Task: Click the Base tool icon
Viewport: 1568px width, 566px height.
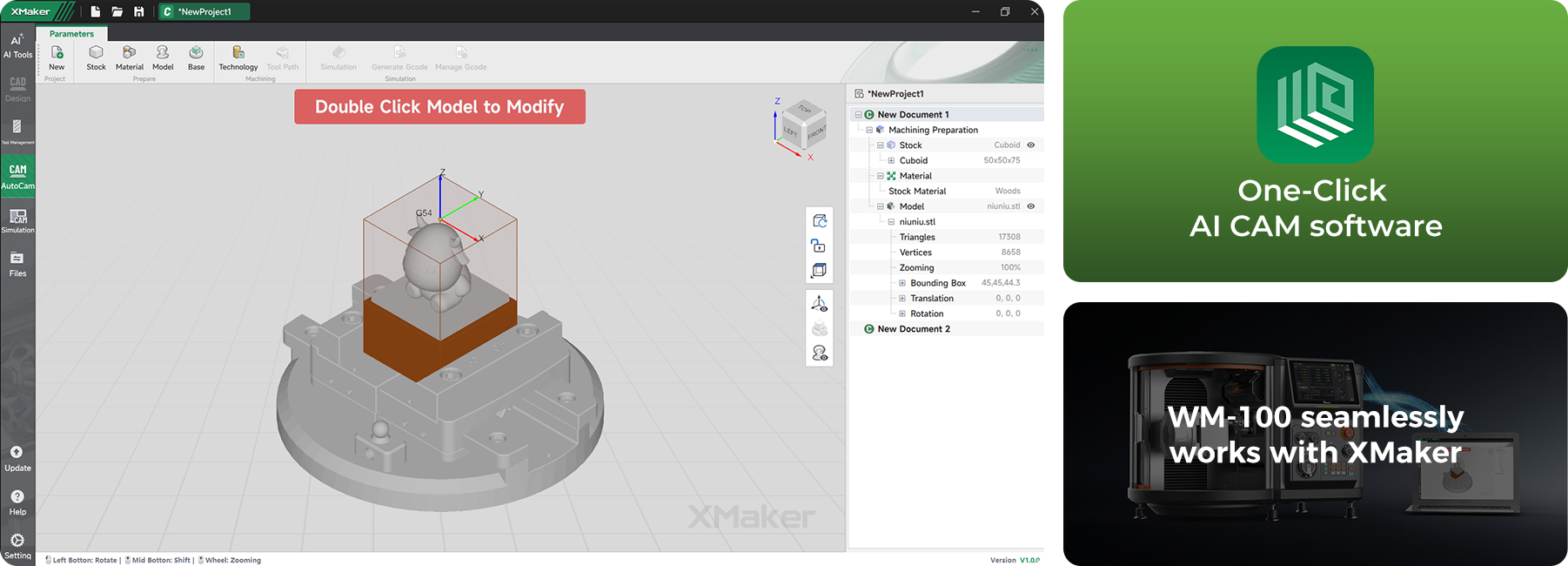Action: (196, 54)
